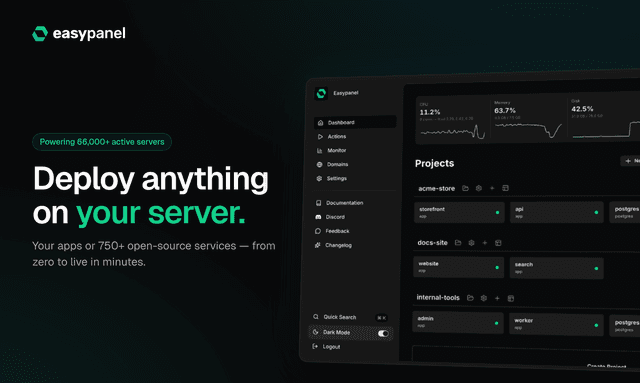Click the speech bubble icon beside Feedback
640x383 pixels.
tap(318, 231)
